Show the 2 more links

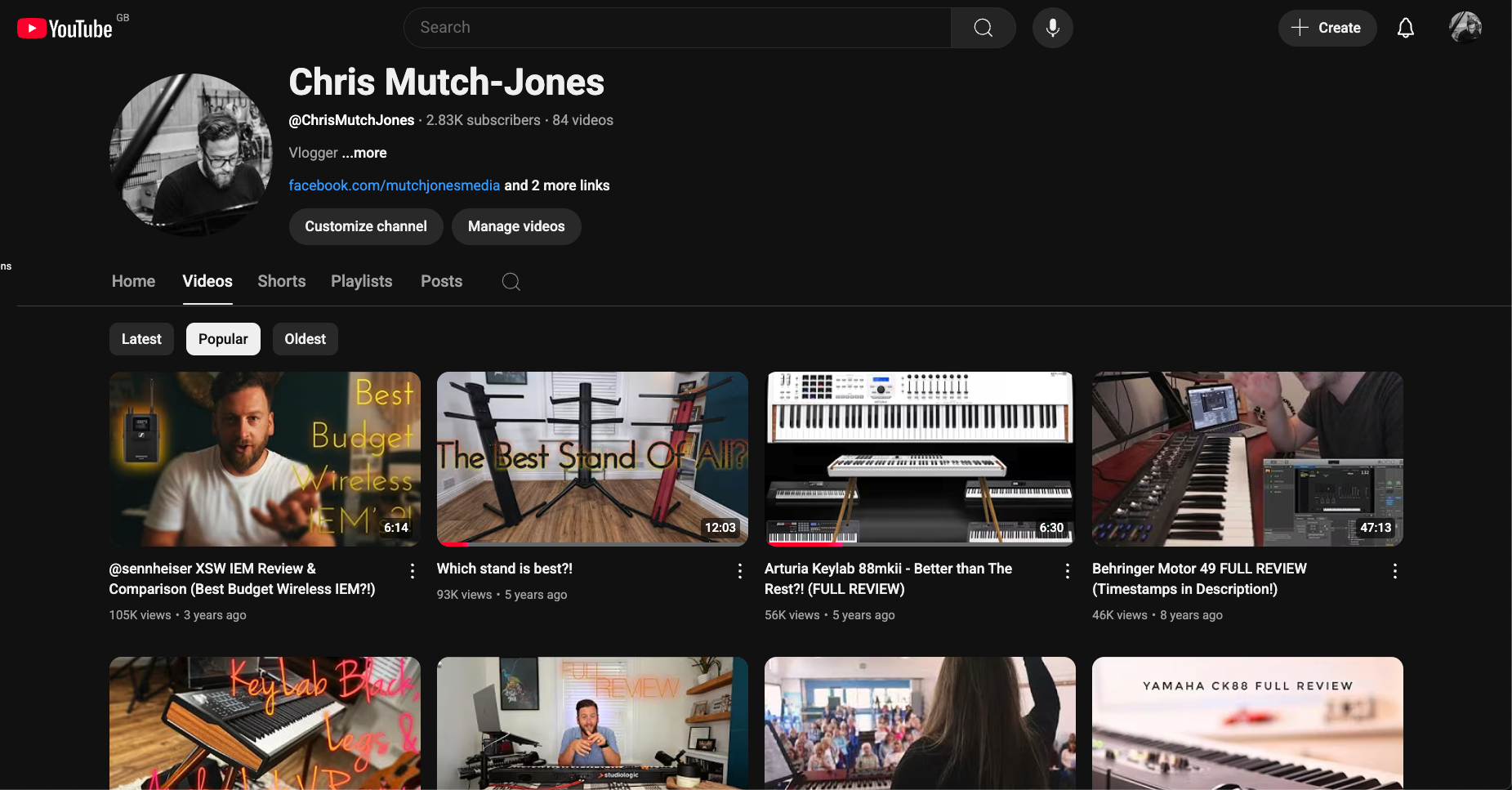(557, 185)
